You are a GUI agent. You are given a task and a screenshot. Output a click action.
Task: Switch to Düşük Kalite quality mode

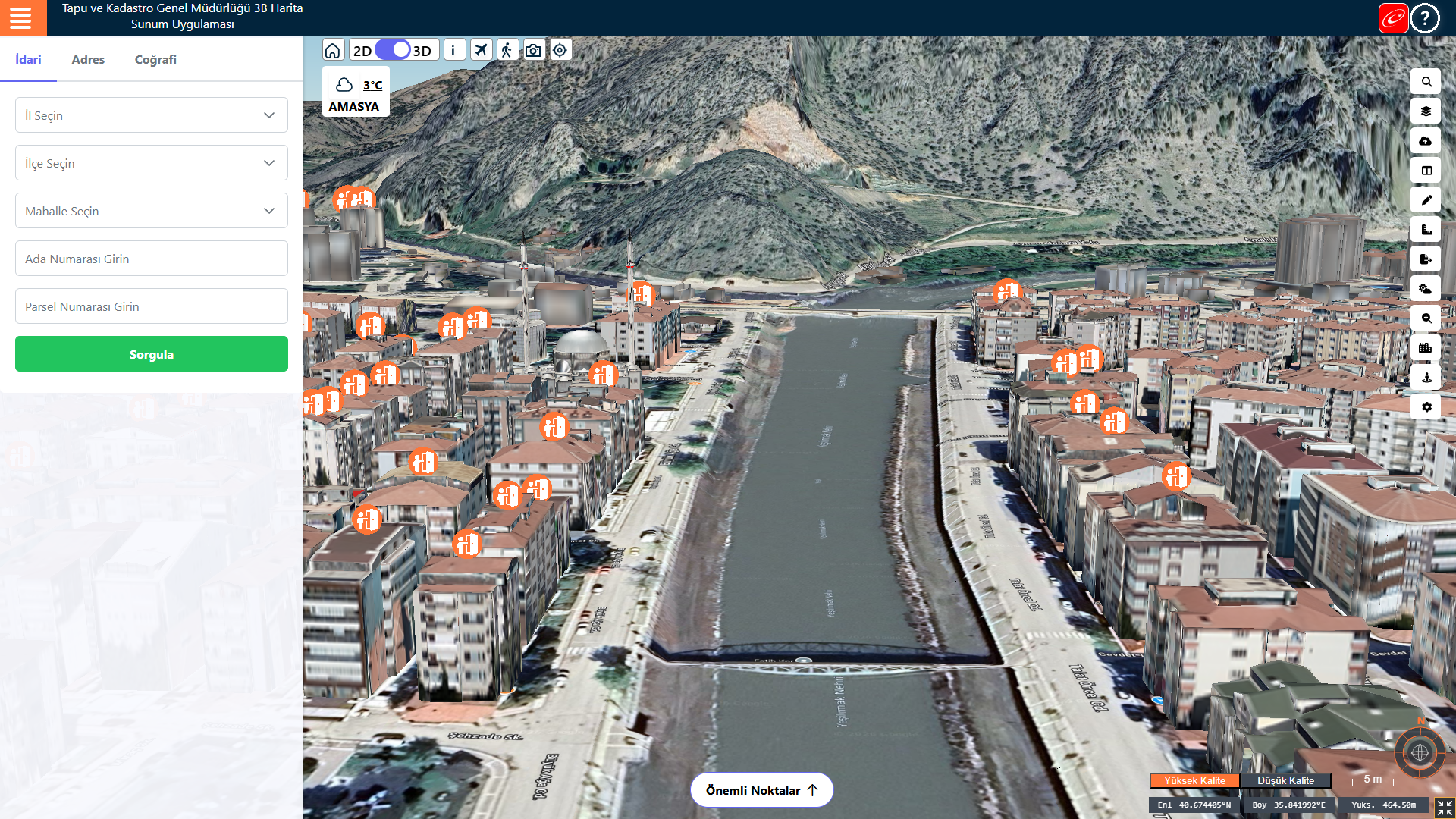coord(1285,780)
